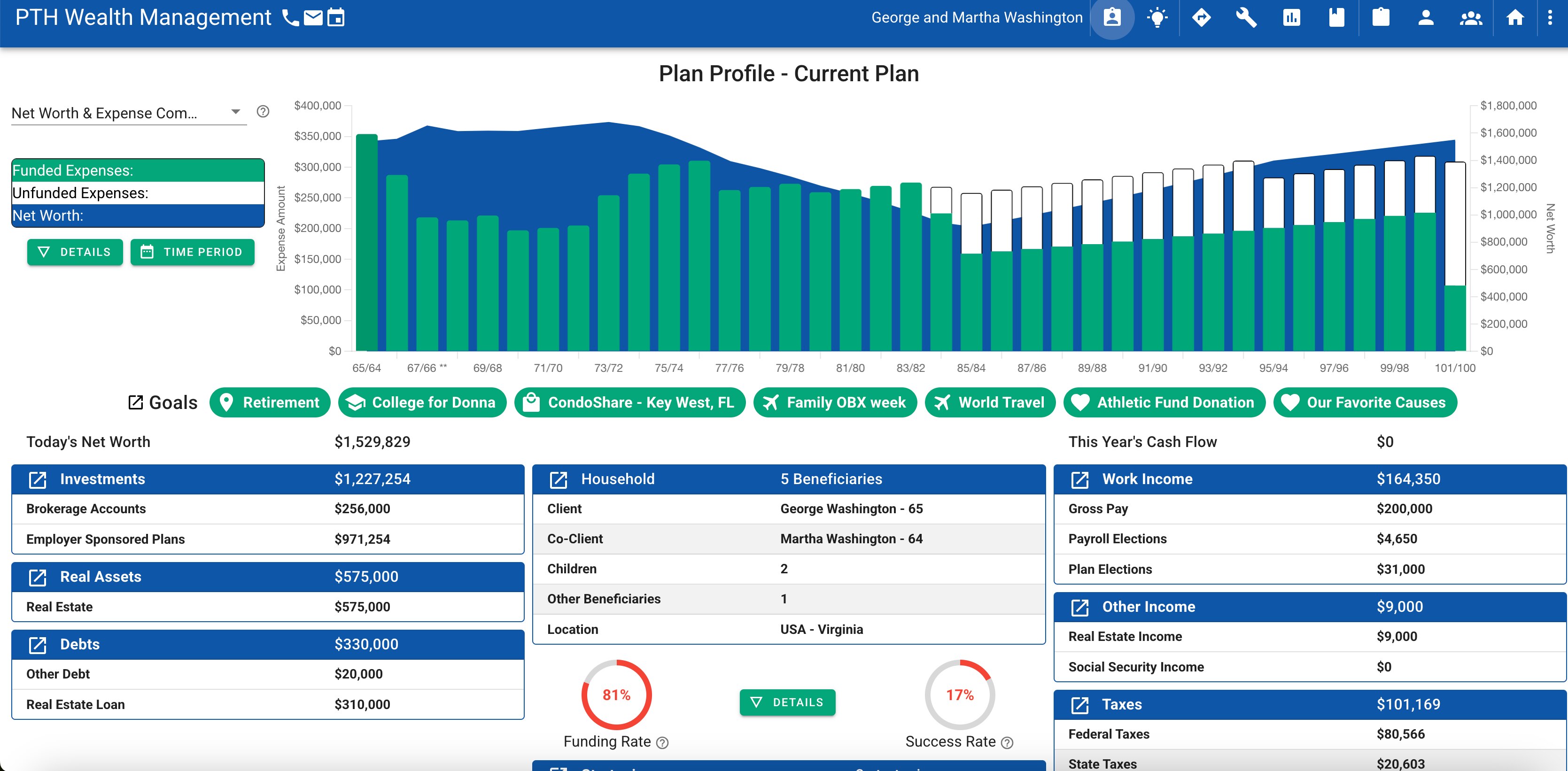The width and height of the screenshot is (1568, 771).
Task: Click the phone contact icon
Action: coord(291,18)
